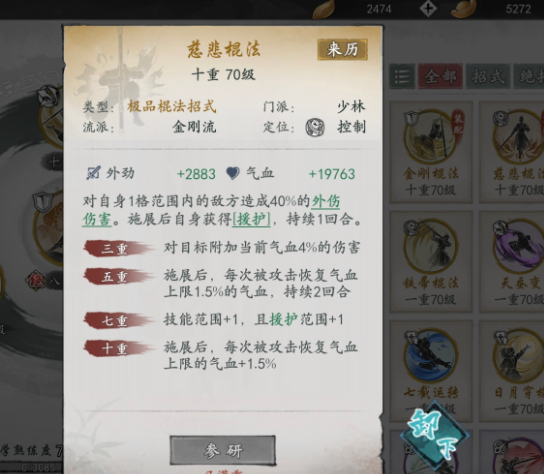Click the gold ingot currency icon
Viewport: 544px width, 474px height.
[466, 9]
